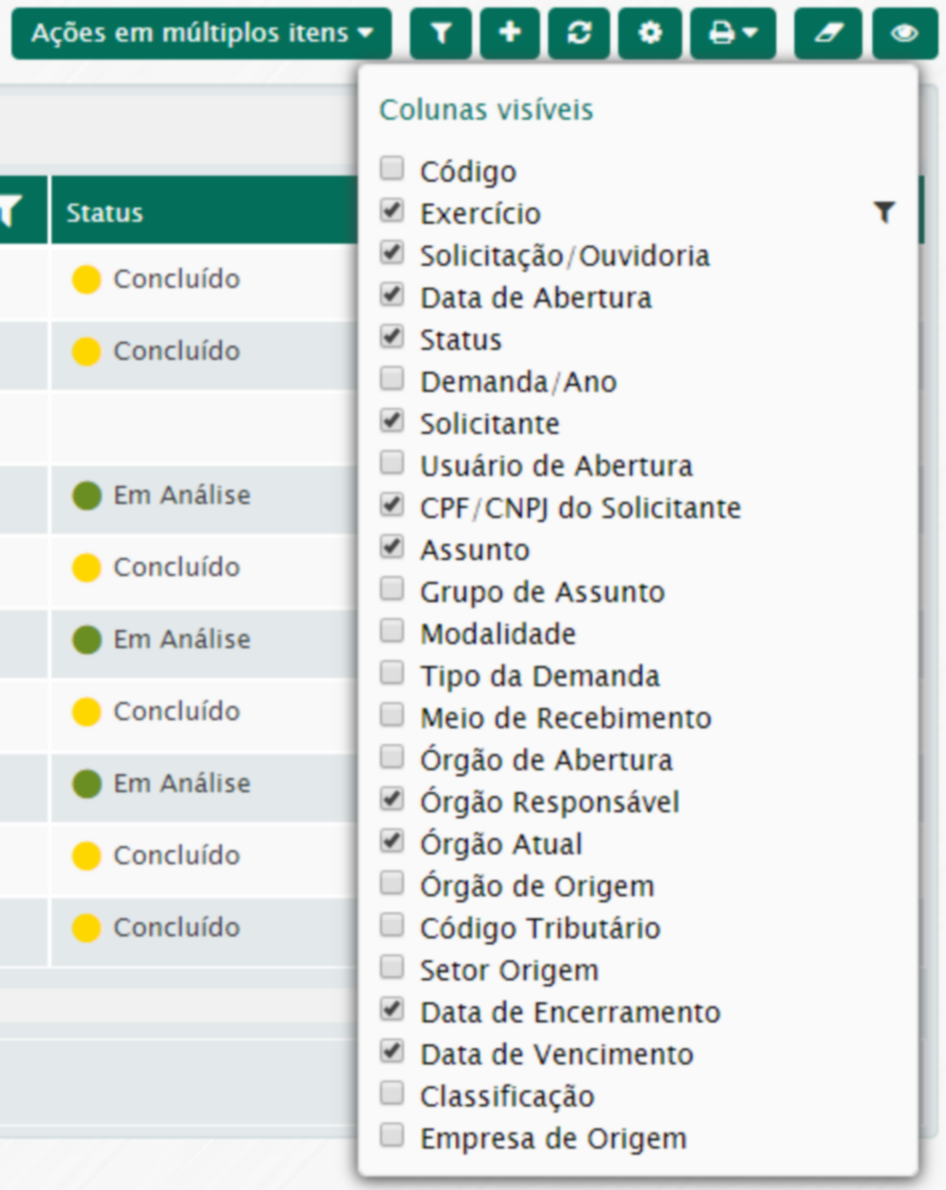Click the funnel icon beside Exercício

coord(884,212)
